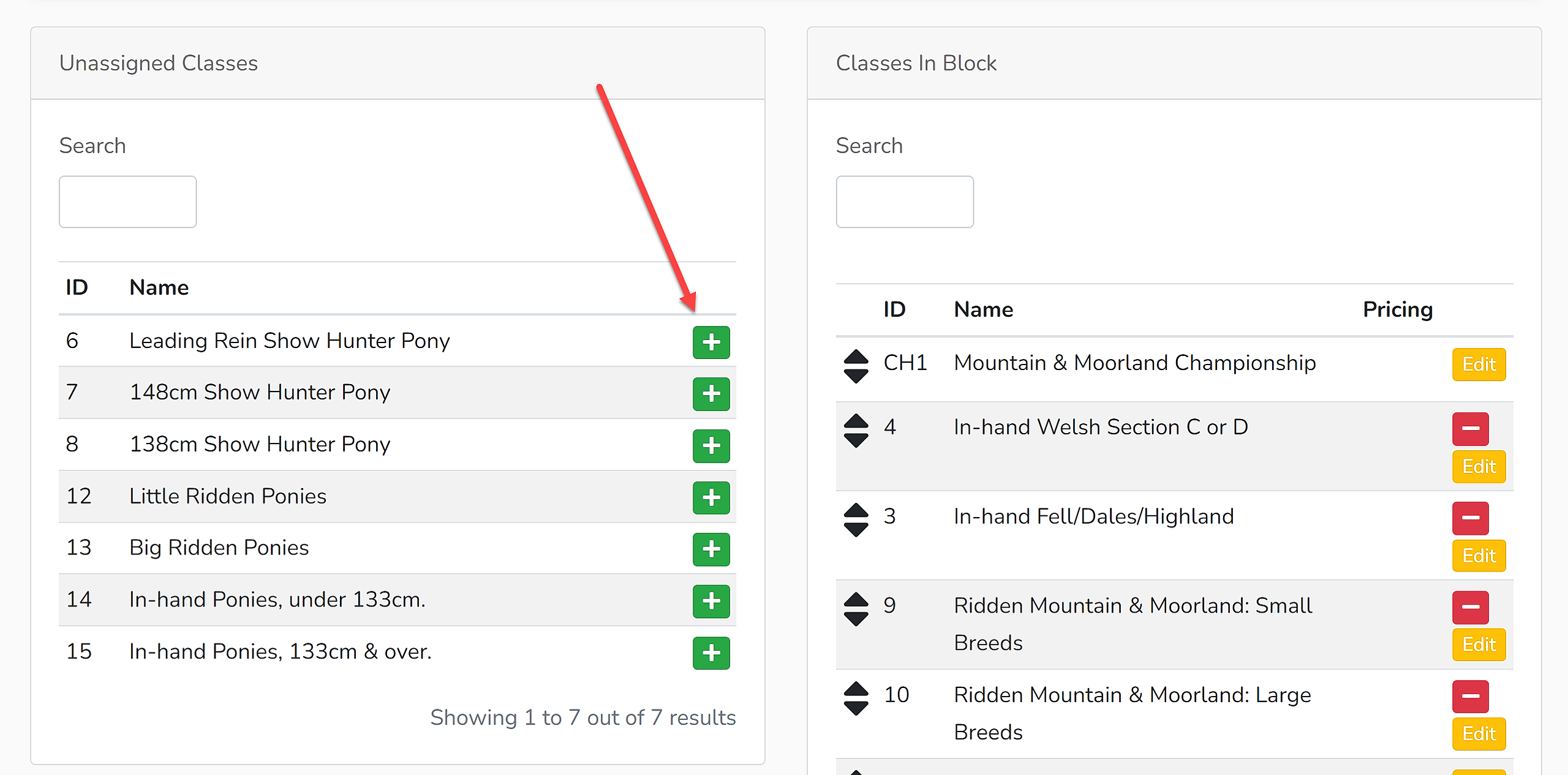Remove In-hand Welsh Section C or D
The width and height of the screenshot is (1568, 775).
1471,428
